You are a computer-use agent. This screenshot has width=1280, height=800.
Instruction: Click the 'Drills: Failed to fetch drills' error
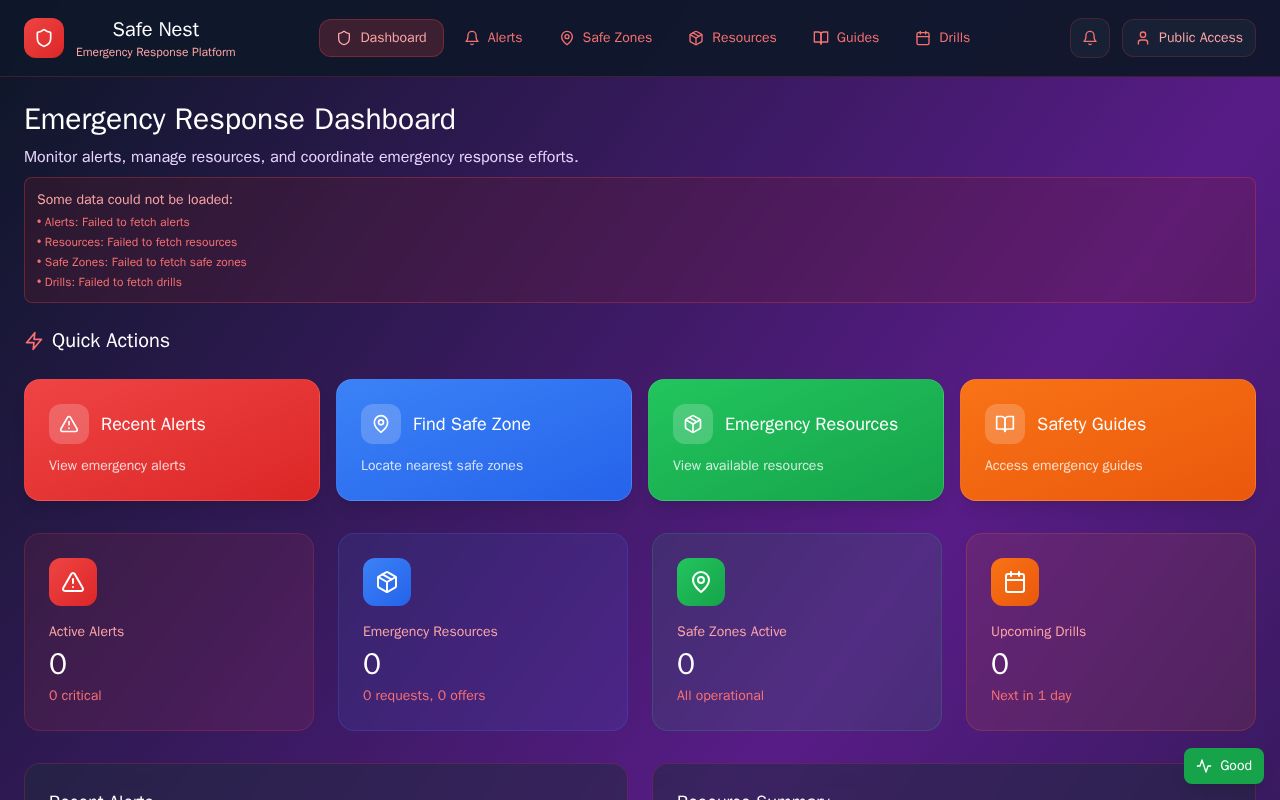pos(109,282)
